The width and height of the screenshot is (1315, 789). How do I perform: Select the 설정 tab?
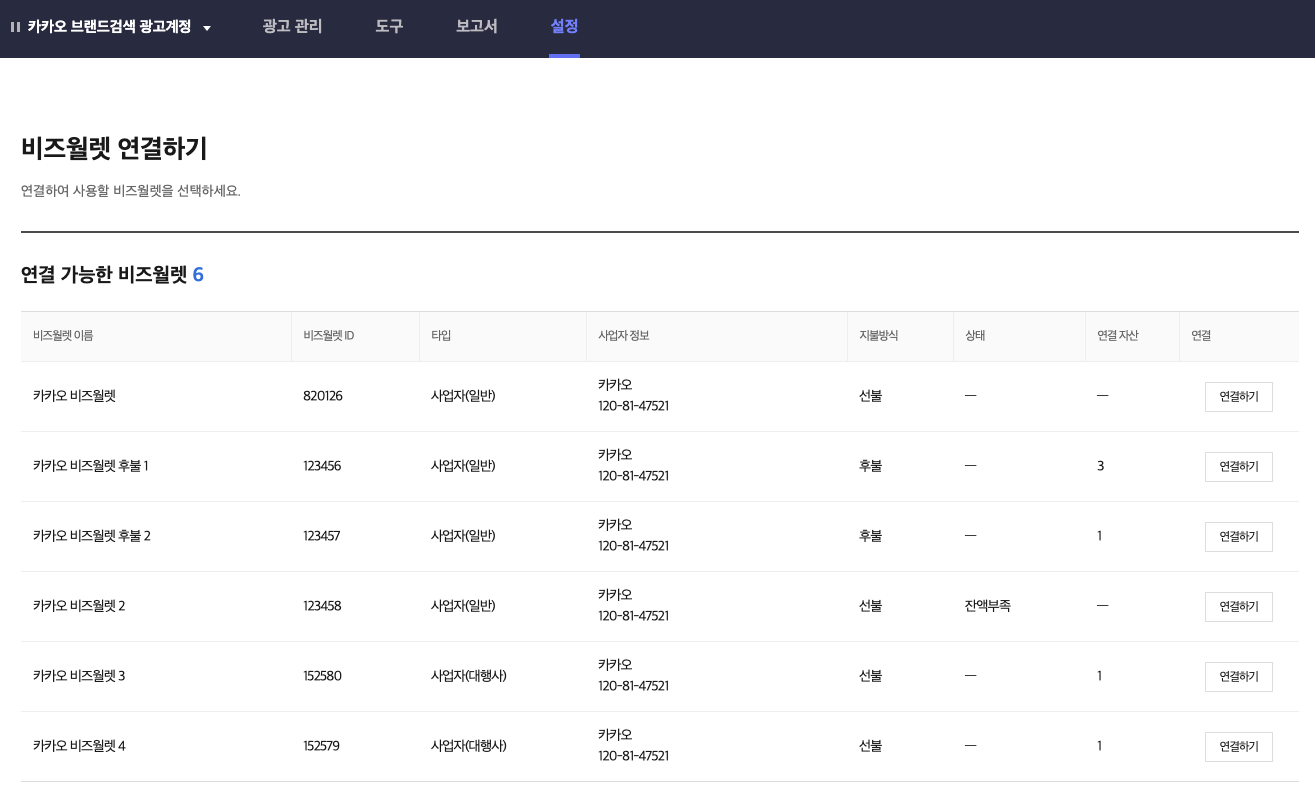tap(564, 27)
